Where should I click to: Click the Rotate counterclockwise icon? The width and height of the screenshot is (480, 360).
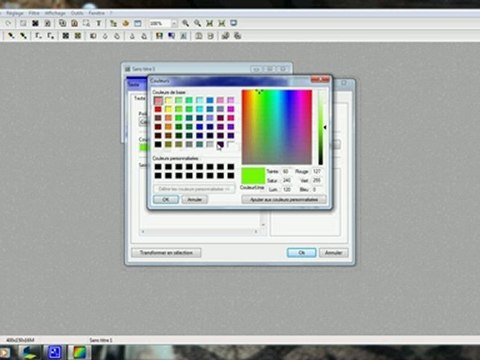(226, 36)
